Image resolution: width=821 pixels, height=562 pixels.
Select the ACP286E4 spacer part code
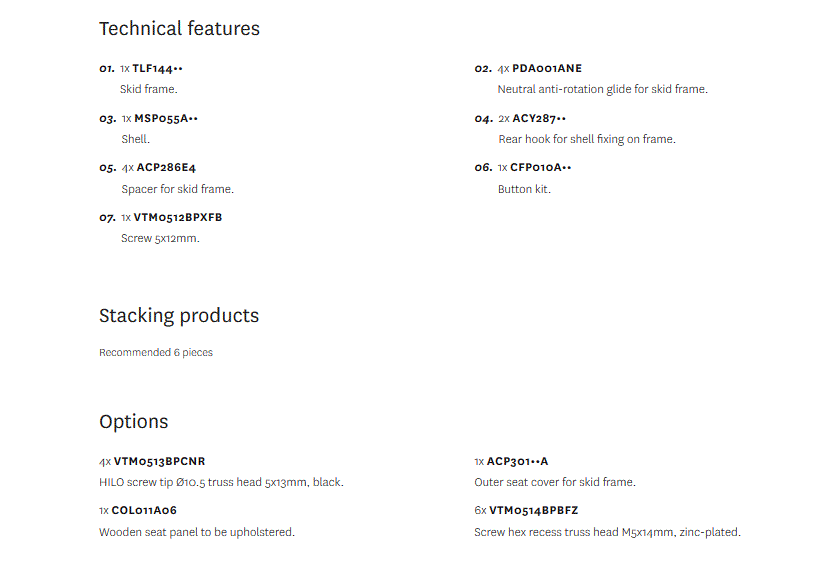(x=166, y=168)
